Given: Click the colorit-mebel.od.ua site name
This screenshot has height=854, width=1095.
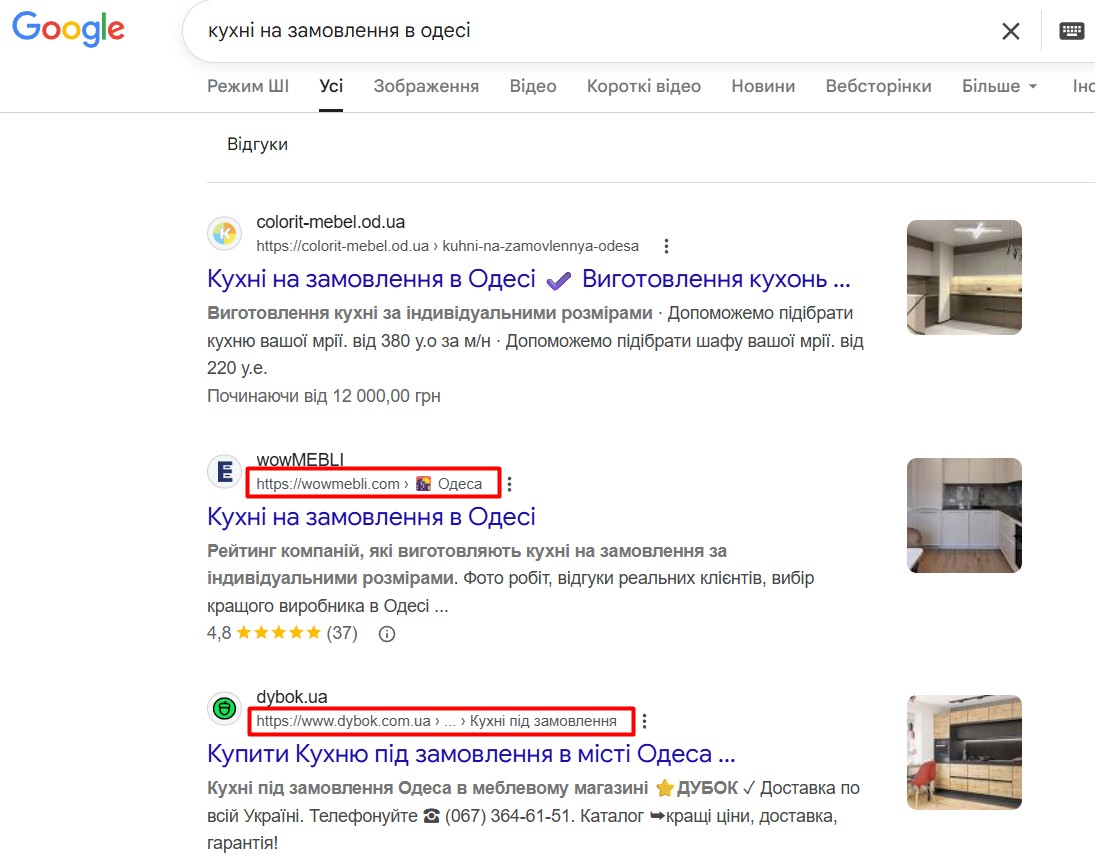Looking at the screenshot, I should point(330,222).
